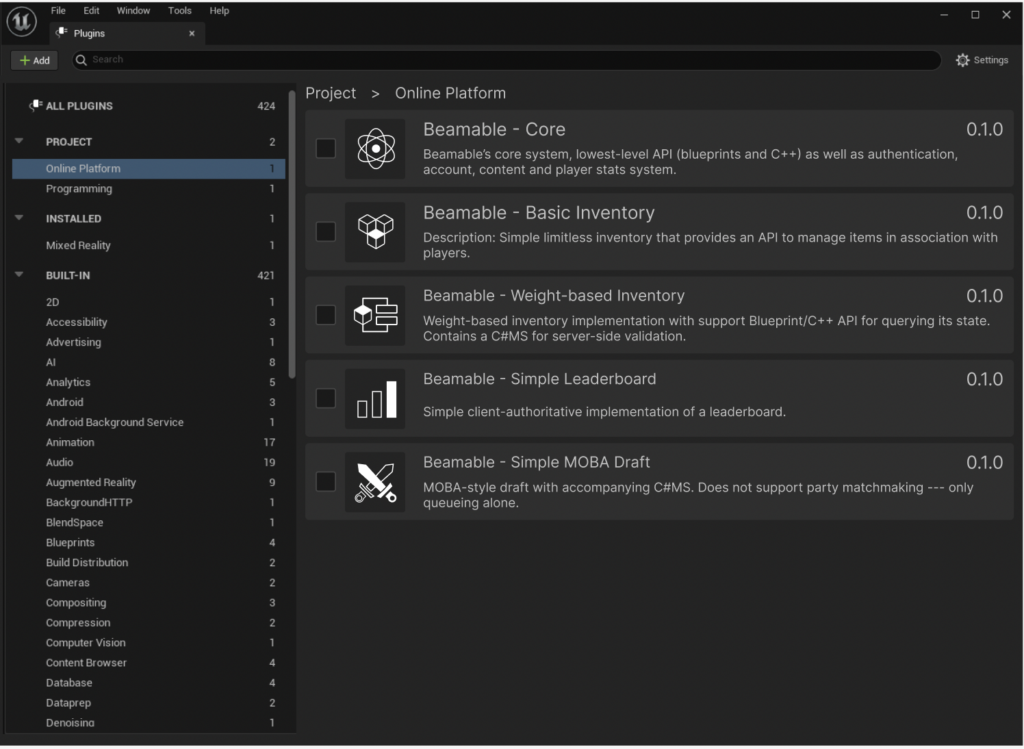This screenshot has height=749, width=1024.
Task: Click the Unreal Engine logo
Action: point(21,21)
